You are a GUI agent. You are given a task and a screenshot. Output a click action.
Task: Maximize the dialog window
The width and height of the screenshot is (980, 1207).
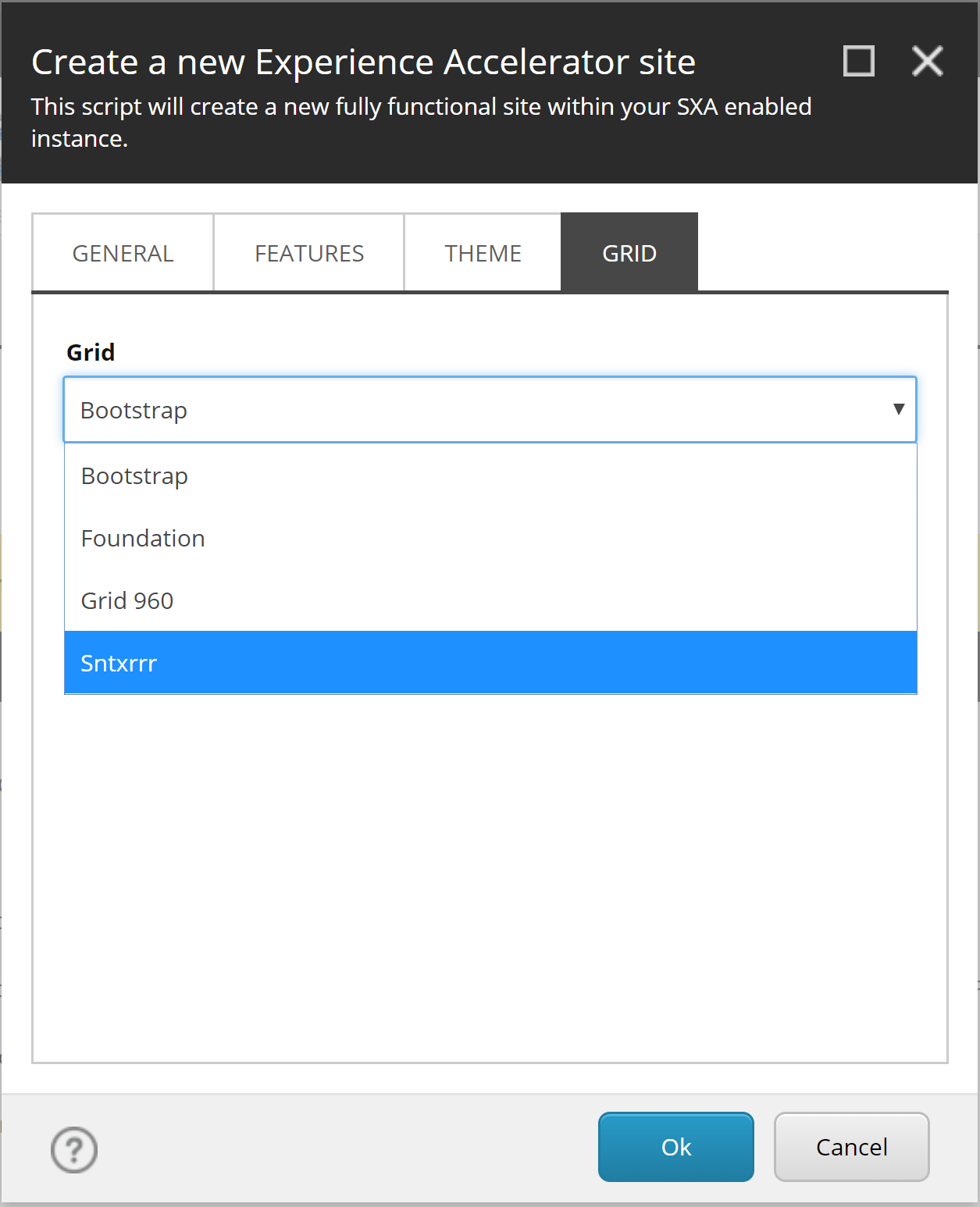(x=859, y=61)
